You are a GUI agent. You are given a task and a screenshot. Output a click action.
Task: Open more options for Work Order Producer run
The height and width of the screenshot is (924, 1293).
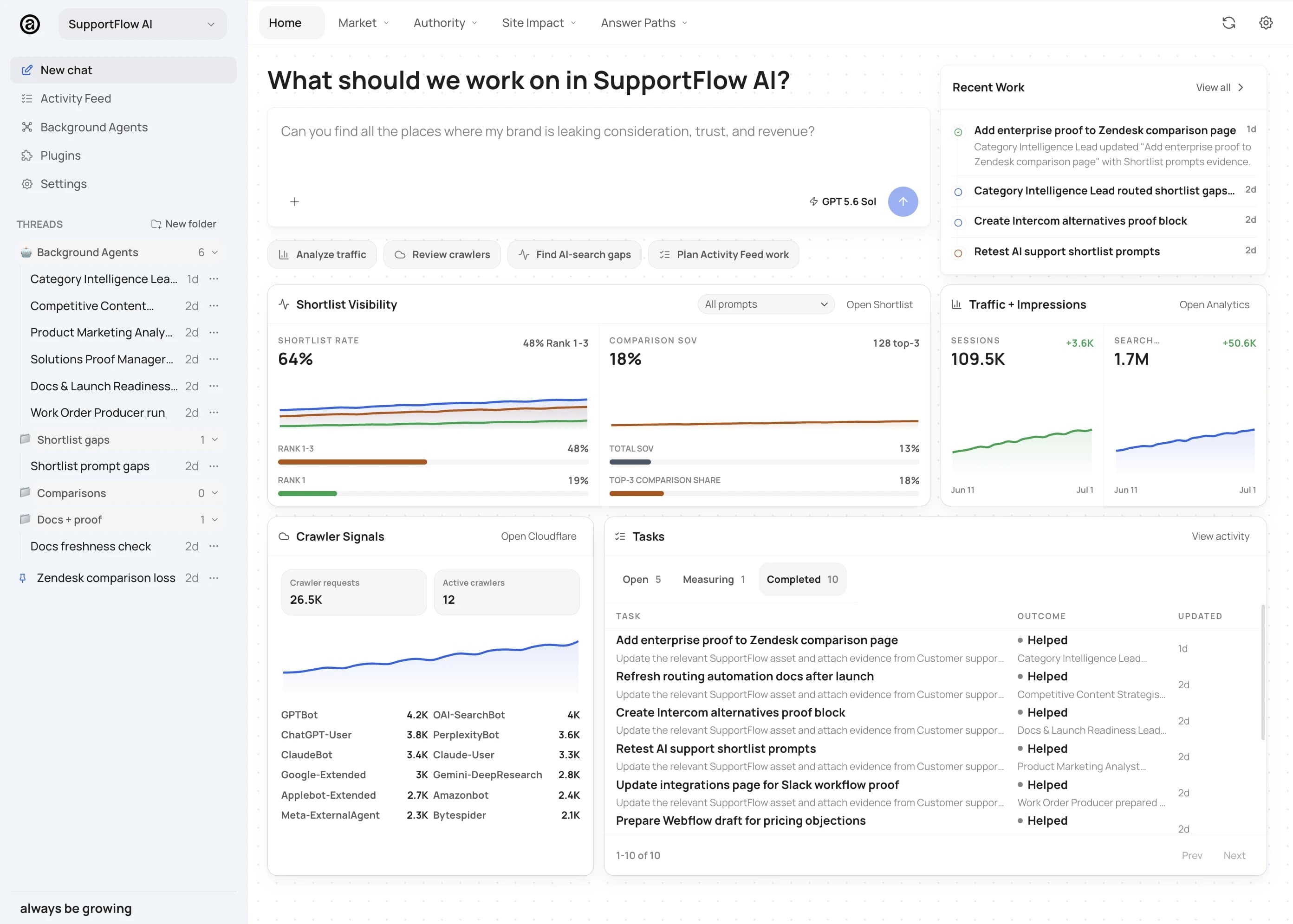214,413
